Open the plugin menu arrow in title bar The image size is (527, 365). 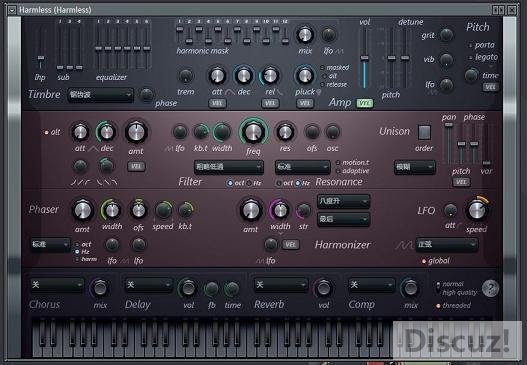tap(12, 10)
